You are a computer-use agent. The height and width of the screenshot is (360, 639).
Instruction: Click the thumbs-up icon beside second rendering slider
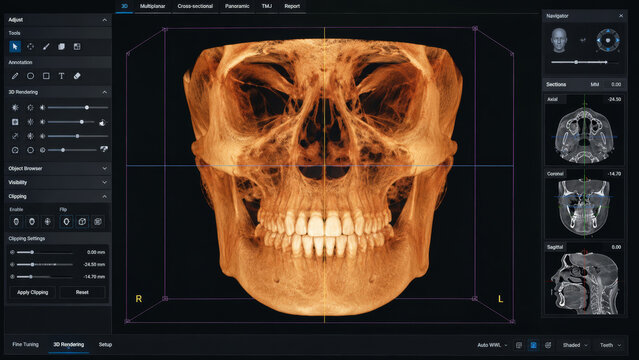tap(102, 122)
